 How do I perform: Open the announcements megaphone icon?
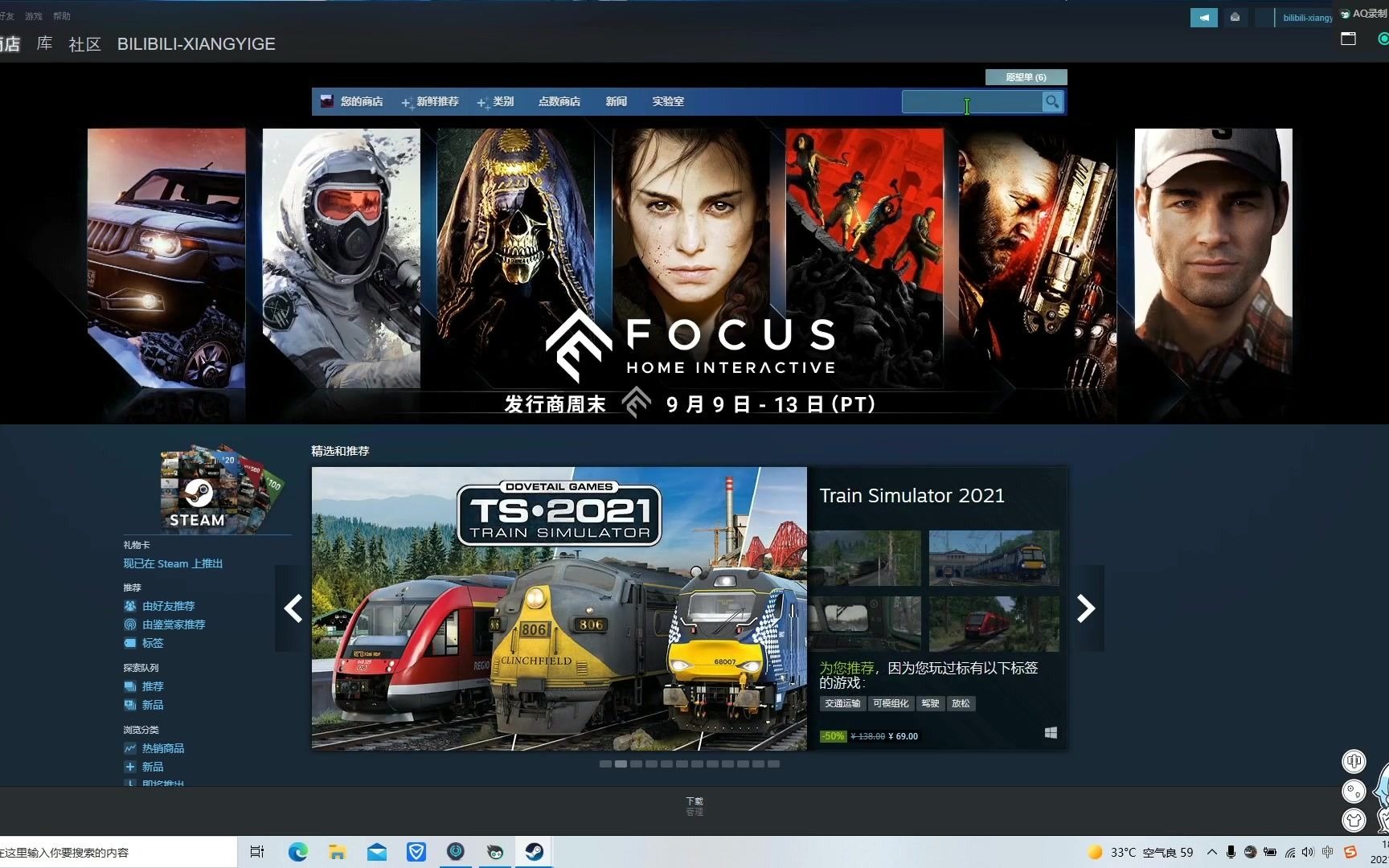click(x=1203, y=18)
